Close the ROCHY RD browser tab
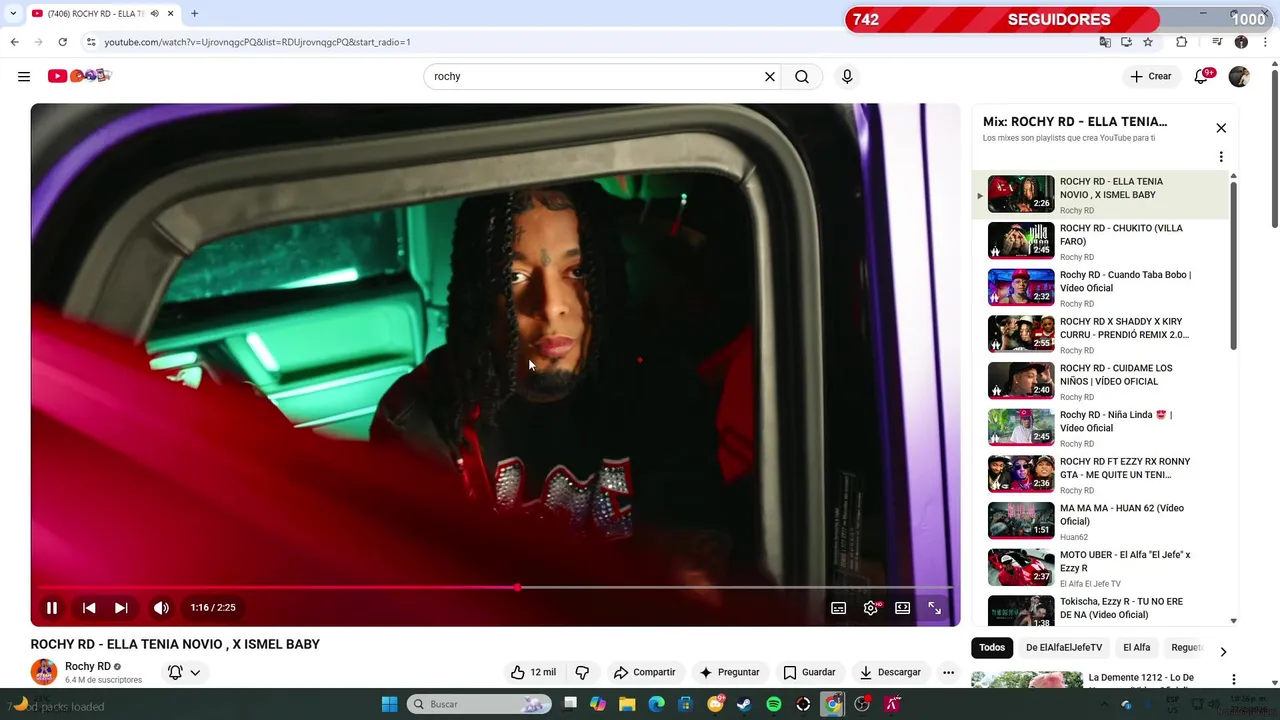The image size is (1280, 720). coord(170,13)
